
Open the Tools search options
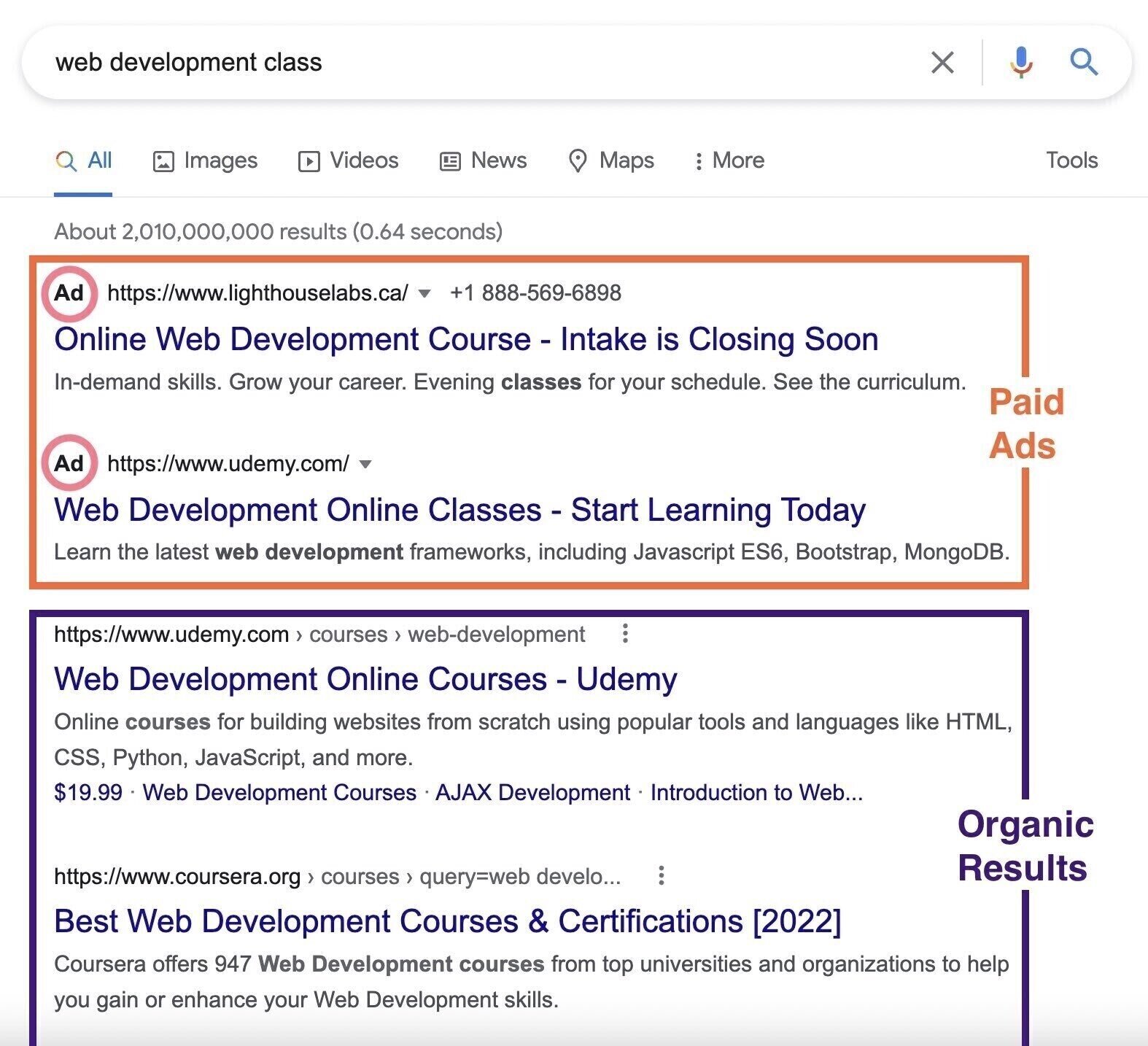coord(1071,160)
